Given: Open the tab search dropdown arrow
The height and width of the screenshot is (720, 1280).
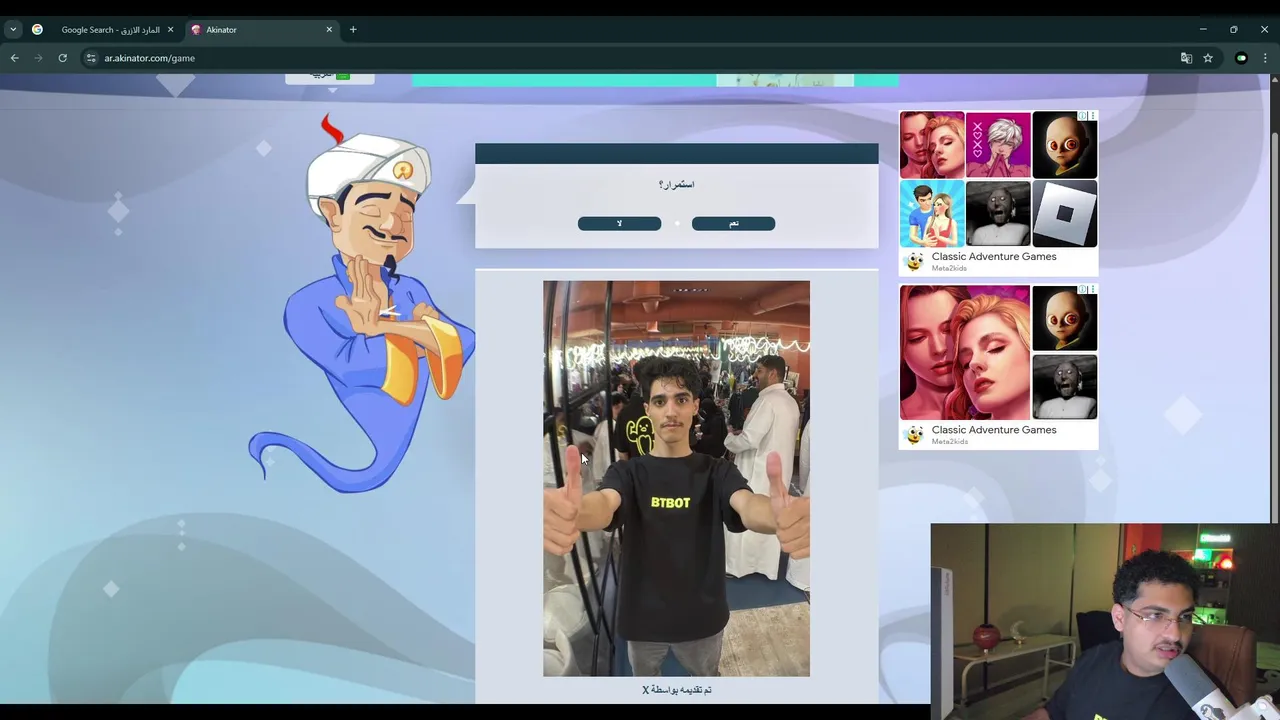Looking at the screenshot, I should click(13, 30).
